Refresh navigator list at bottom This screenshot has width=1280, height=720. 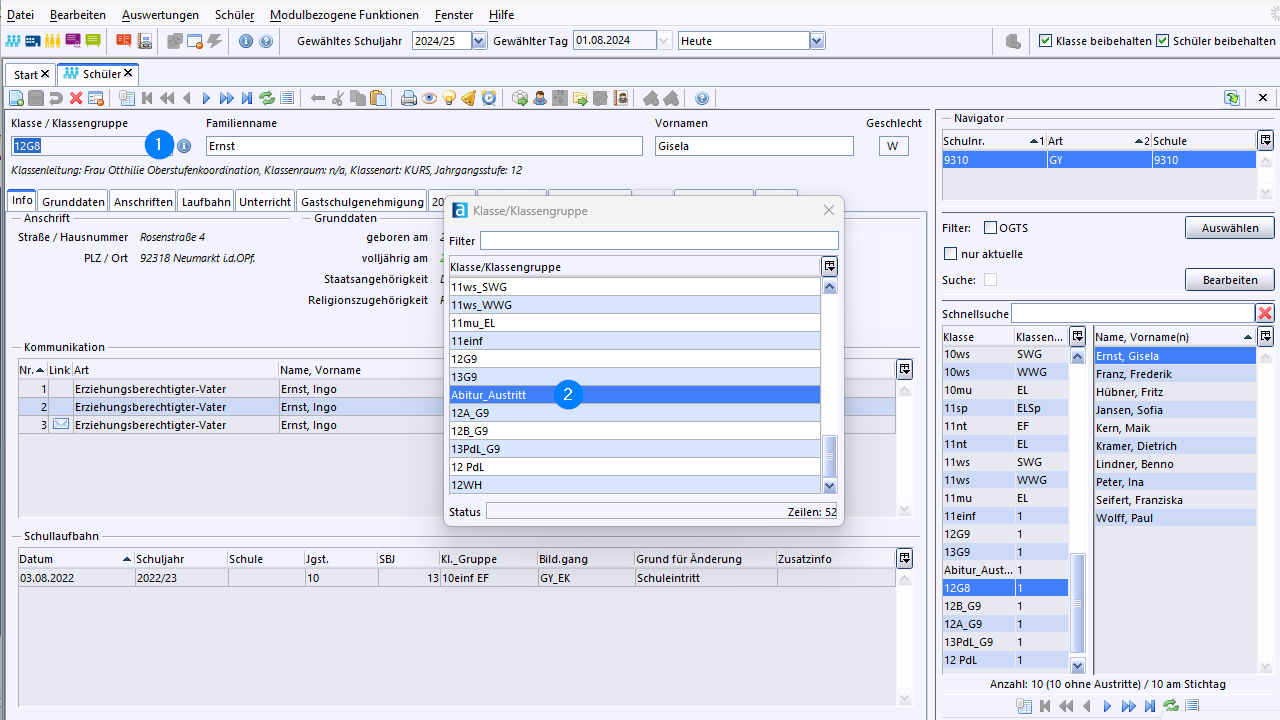pos(1170,706)
